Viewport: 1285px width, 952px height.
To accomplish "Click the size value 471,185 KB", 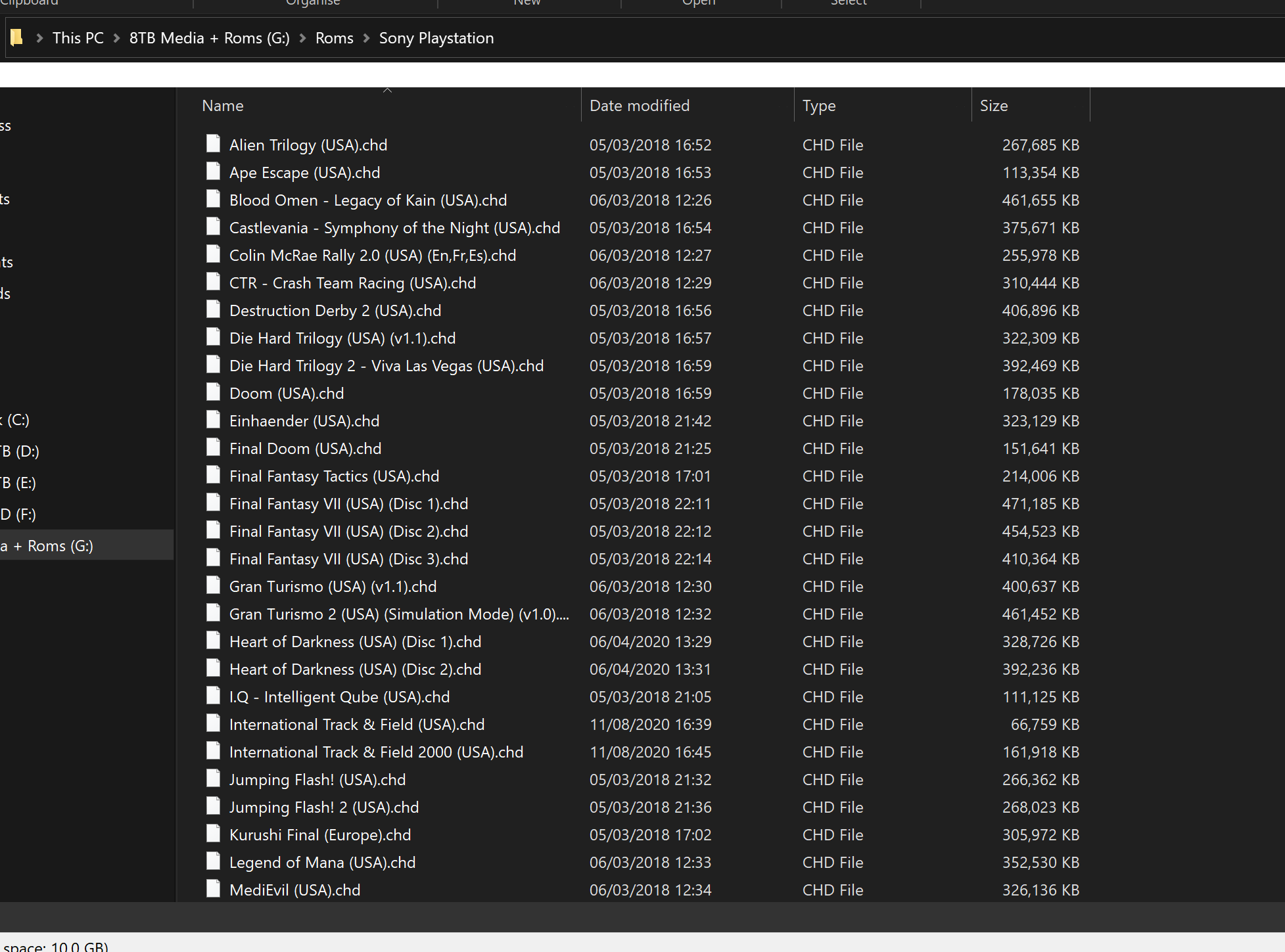I will pyautogui.click(x=1041, y=503).
